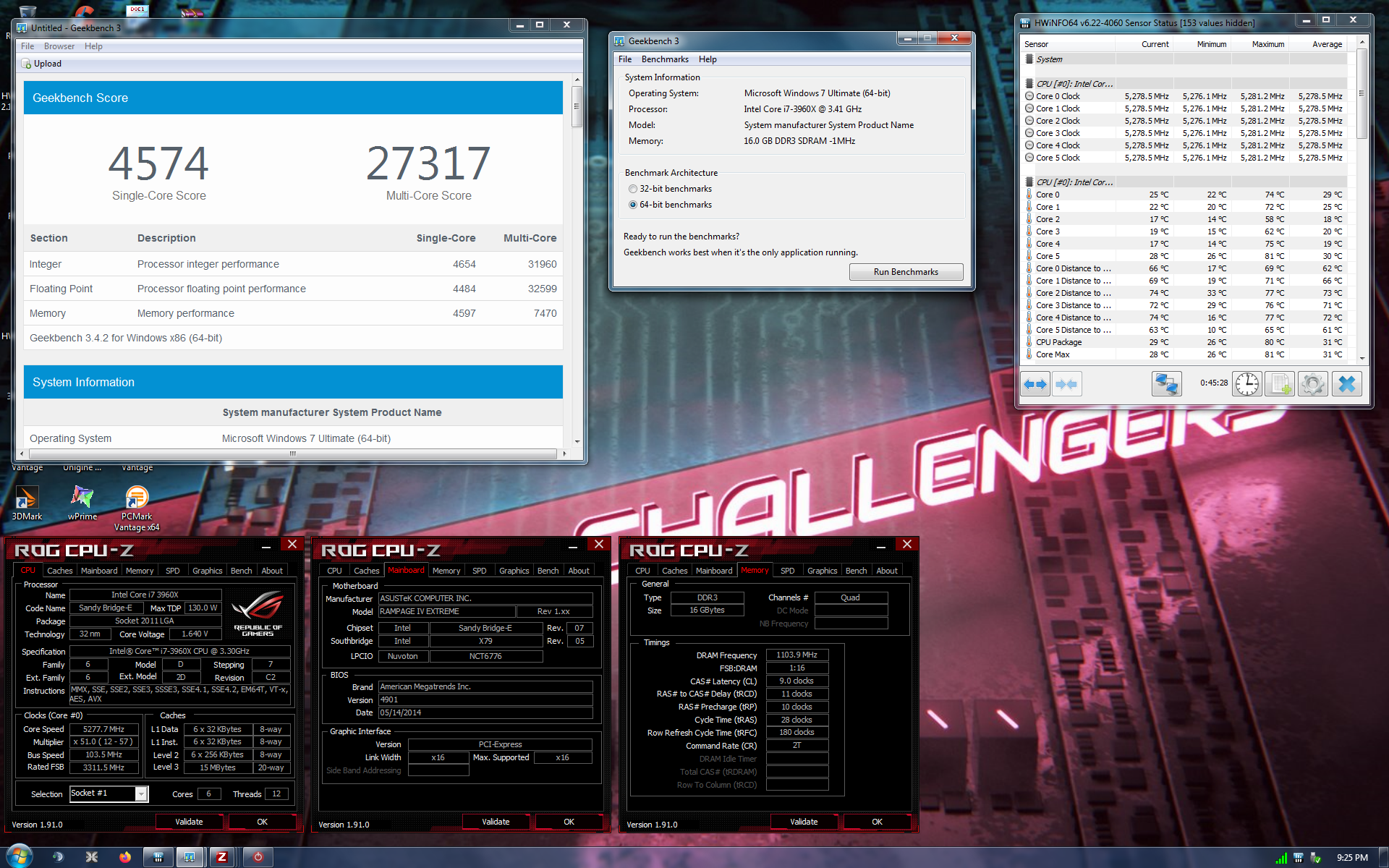
Task: Click Core Speed value 5277.7 MHz
Action: [x=103, y=729]
